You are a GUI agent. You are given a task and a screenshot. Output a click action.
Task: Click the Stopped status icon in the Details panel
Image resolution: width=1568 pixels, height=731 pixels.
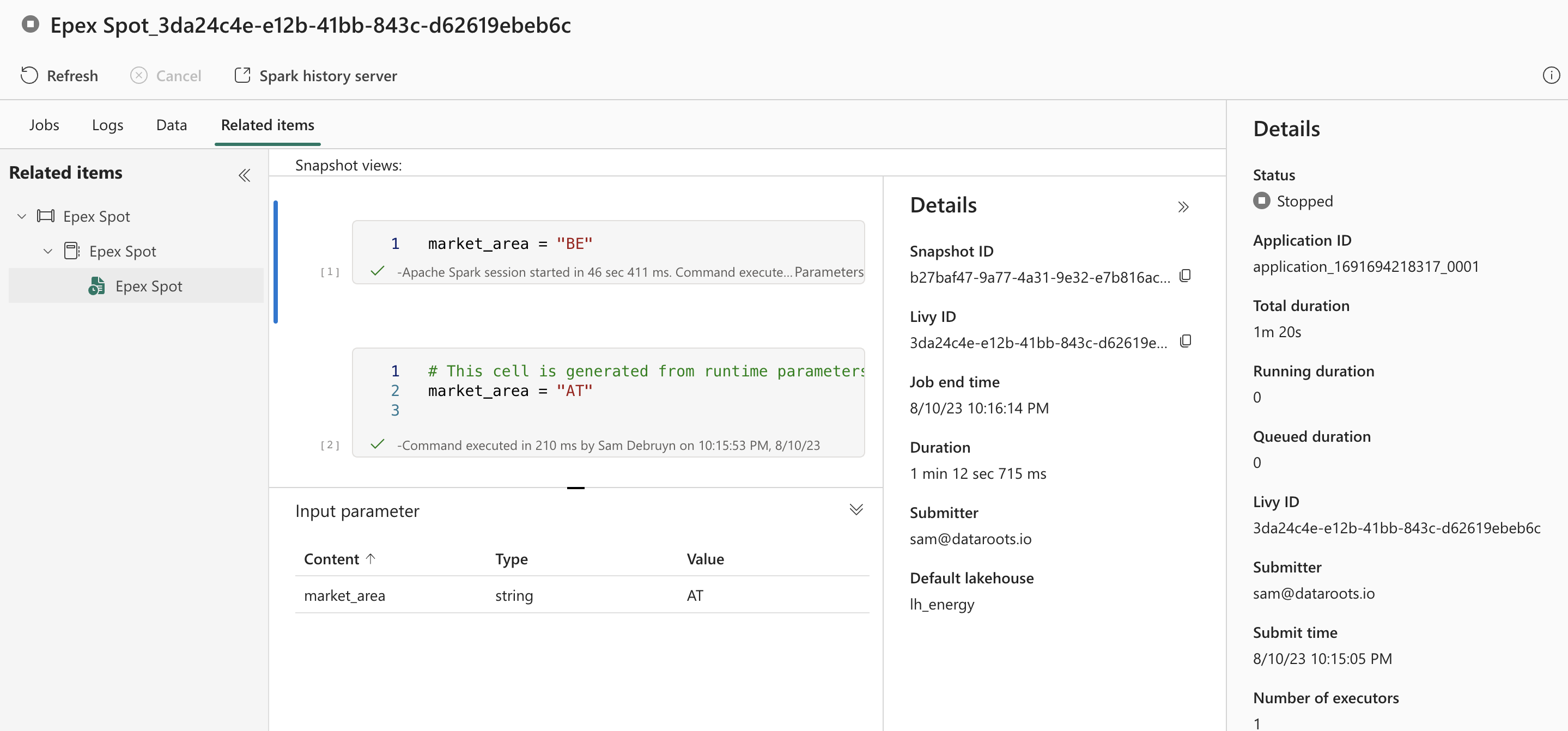[1262, 201]
